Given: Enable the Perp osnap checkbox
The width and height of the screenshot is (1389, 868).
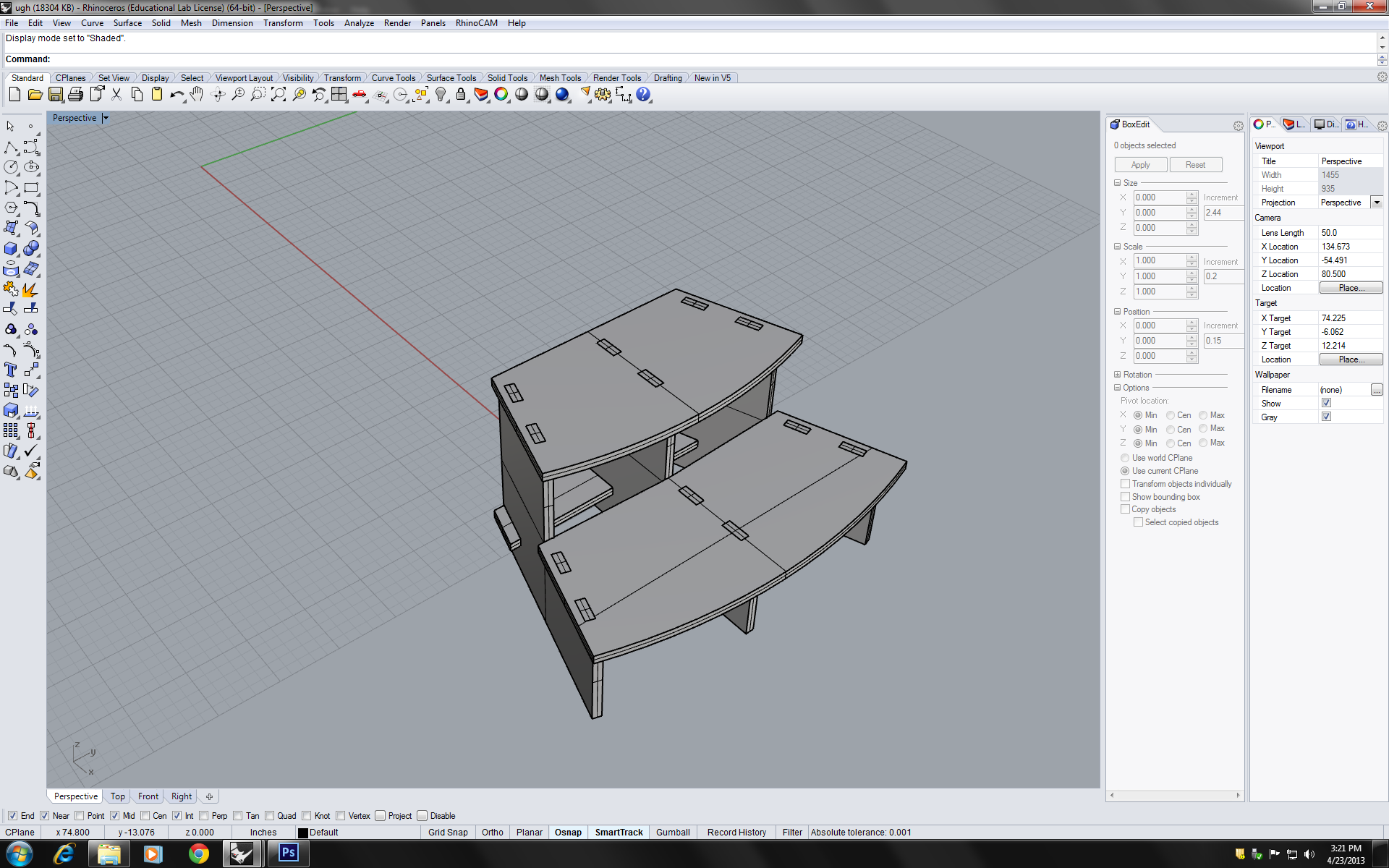Looking at the screenshot, I should pos(204,816).
